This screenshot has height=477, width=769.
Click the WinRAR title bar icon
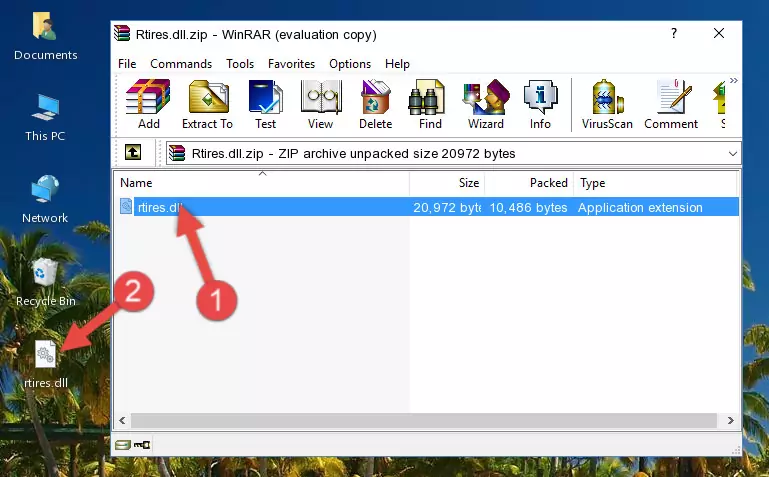tap(122, 34)
